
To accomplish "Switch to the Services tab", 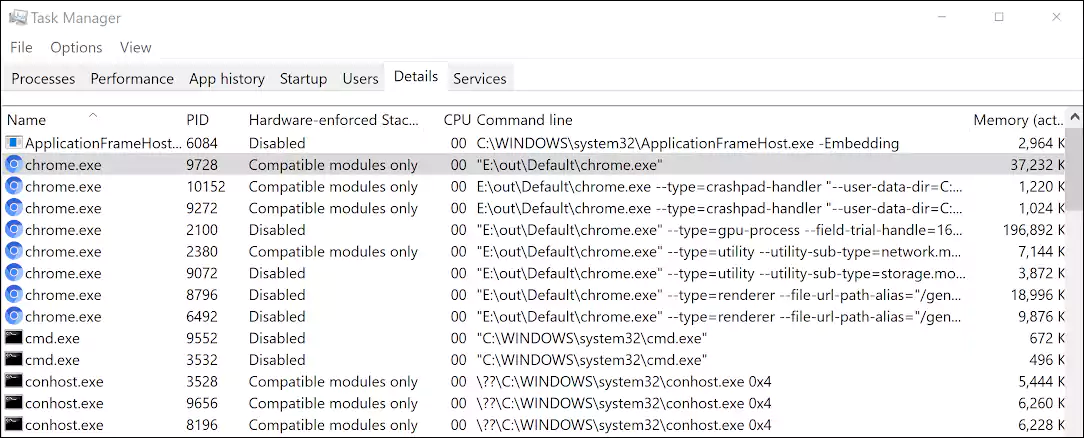I will coord(480,79).
